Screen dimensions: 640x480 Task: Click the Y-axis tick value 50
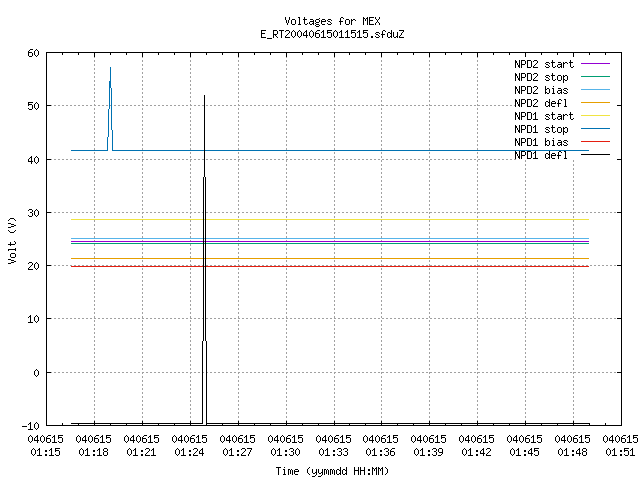point(33,106)
